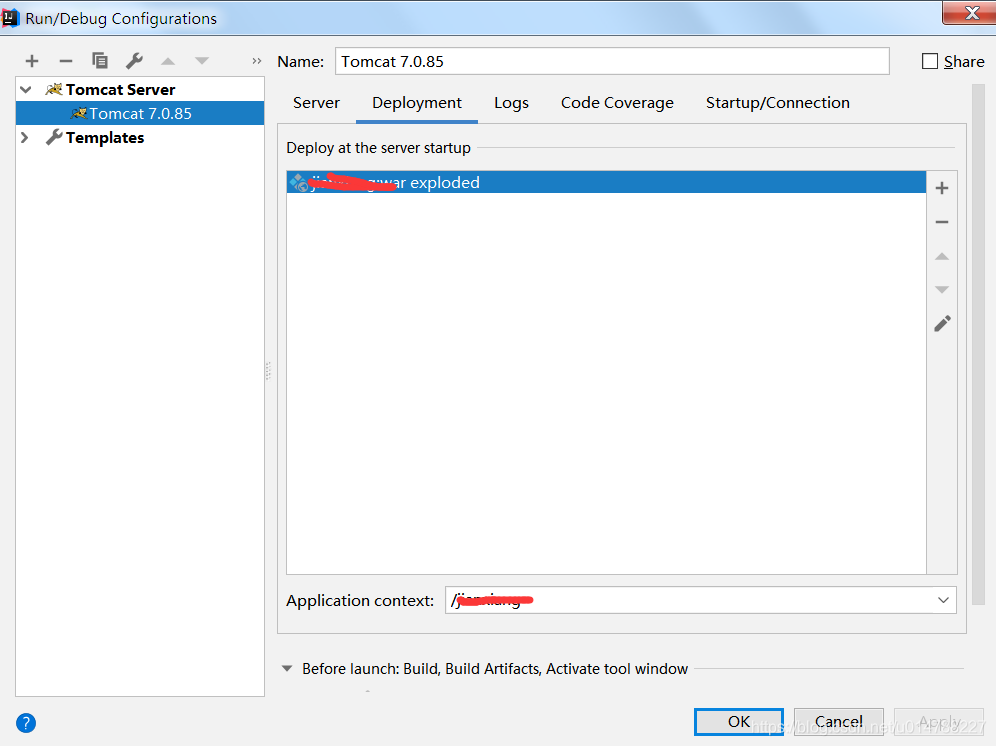Click the right-side vertical scrollbar
Screen dimensions: 996x746
tap(978, 345)
